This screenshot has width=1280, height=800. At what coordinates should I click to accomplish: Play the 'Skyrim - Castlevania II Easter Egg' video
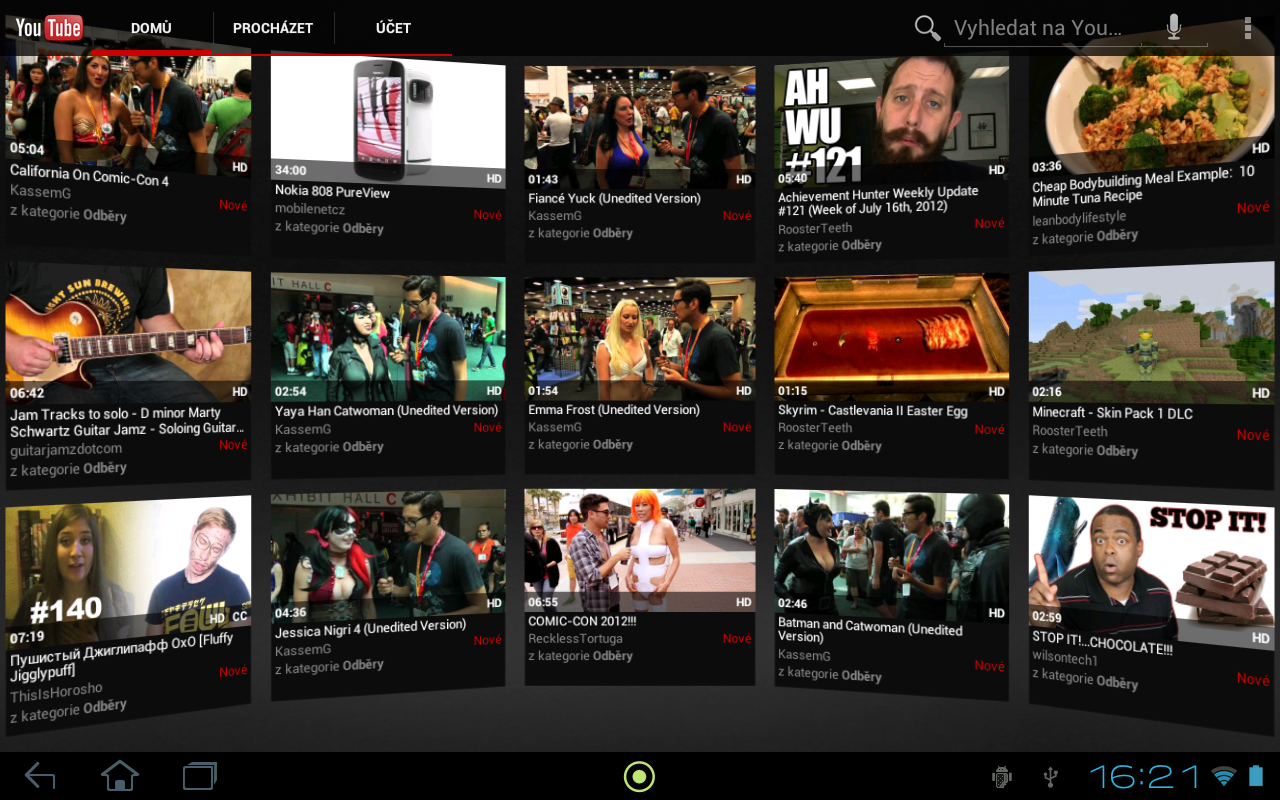coord(890,335)
